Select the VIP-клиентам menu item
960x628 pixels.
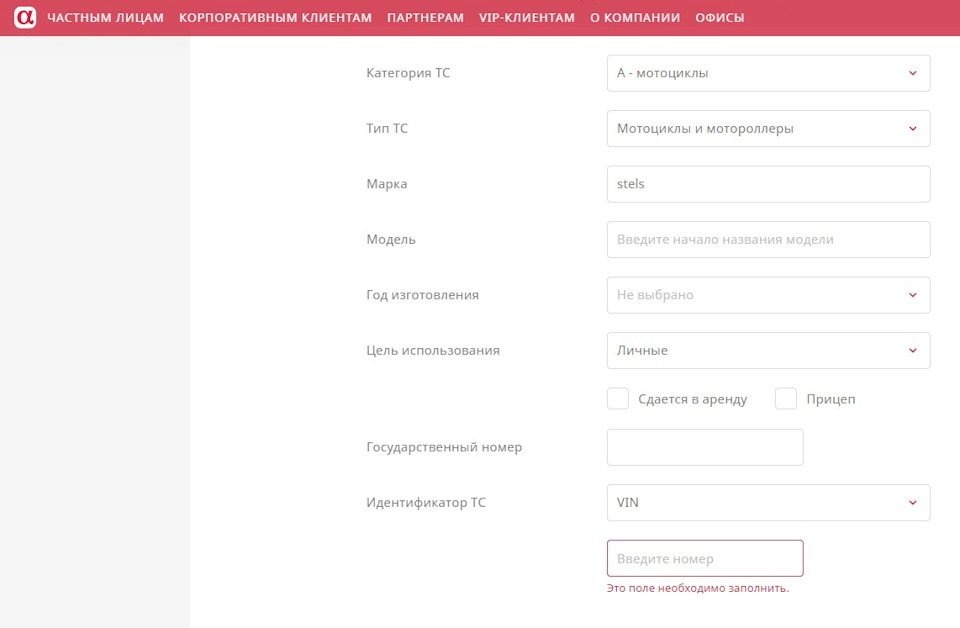[x=527, y=18]
